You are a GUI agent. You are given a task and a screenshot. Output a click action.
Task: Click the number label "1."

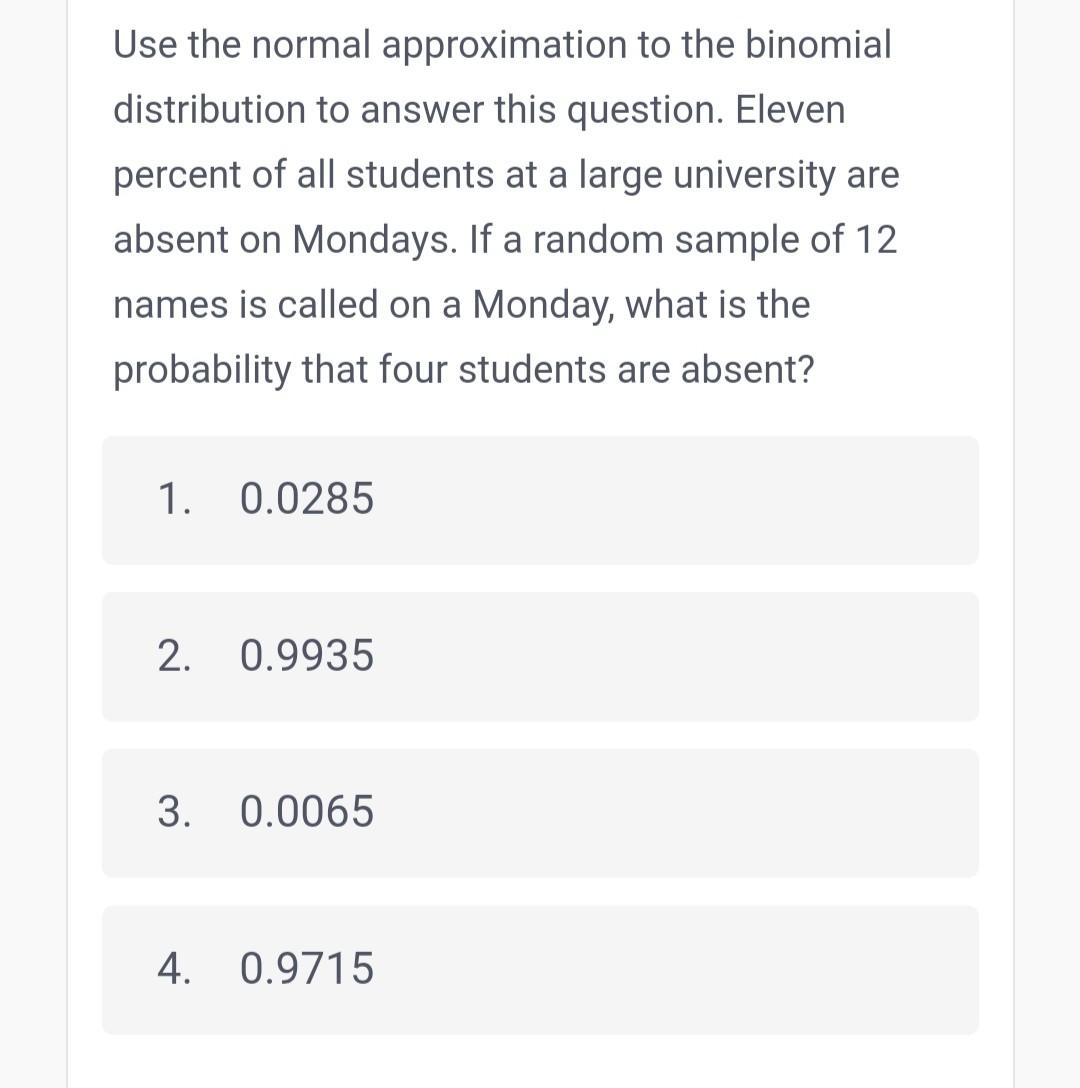174,499
